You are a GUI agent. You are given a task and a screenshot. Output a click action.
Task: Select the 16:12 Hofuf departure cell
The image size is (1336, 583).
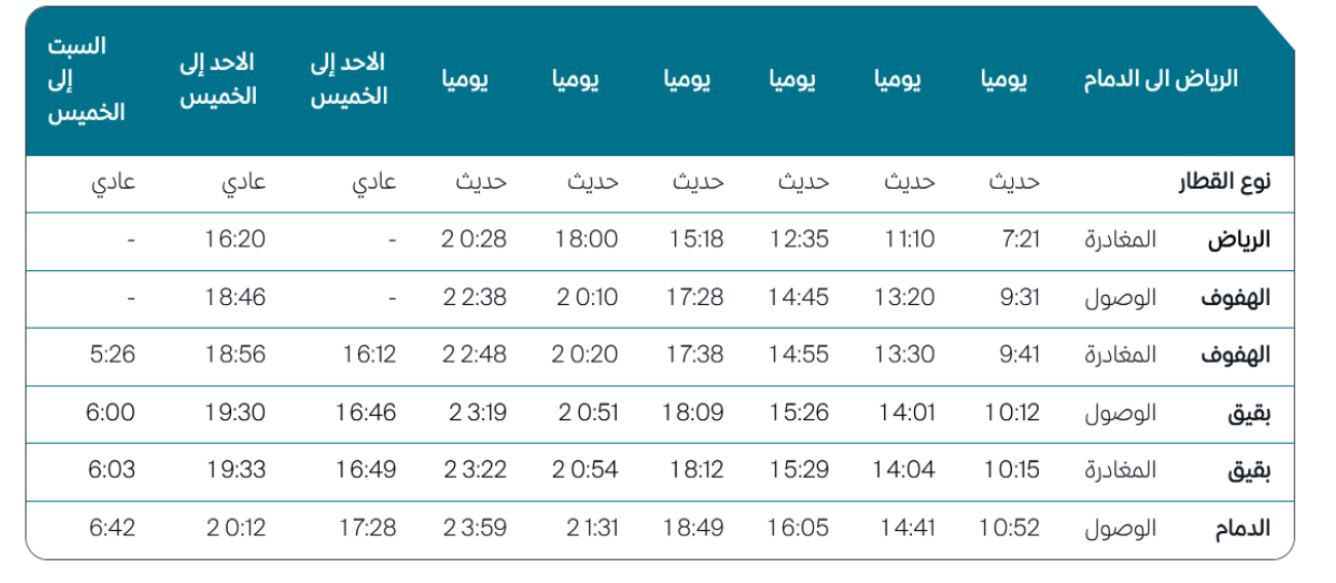pyautogui.click(x=366, y=354)
